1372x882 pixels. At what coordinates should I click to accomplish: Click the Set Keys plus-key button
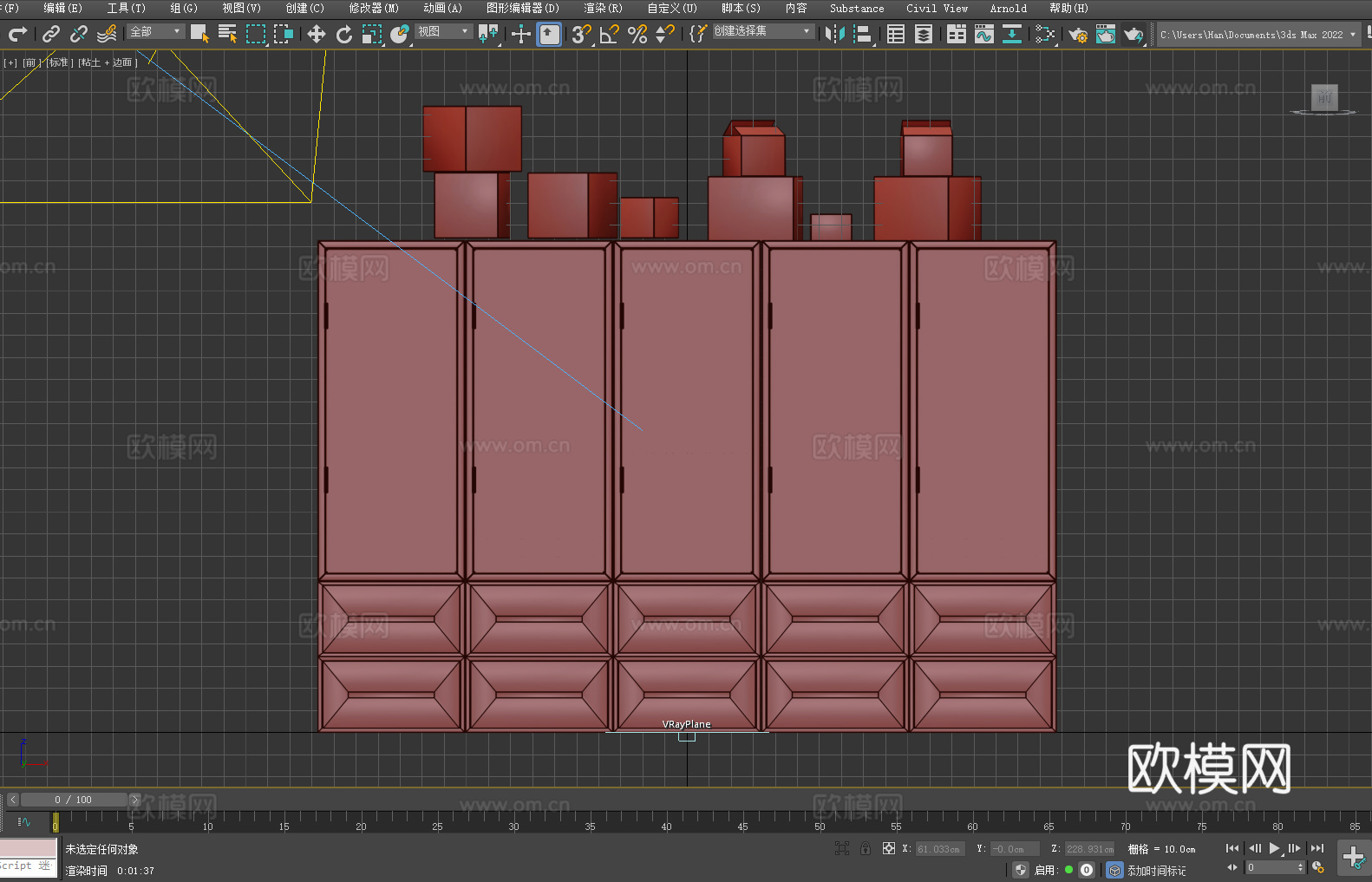(1354, 858)
